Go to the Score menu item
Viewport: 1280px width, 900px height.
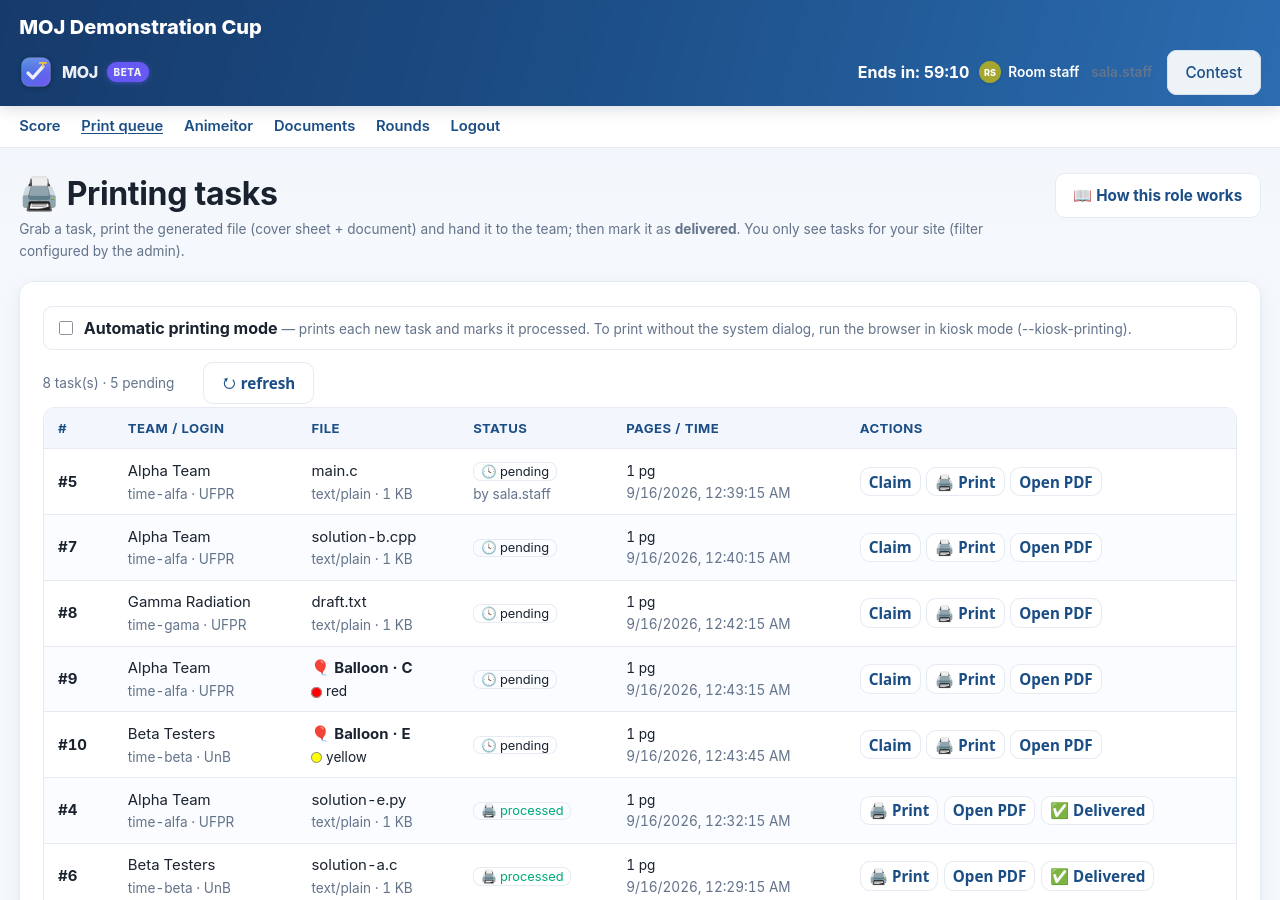(40, 126)
